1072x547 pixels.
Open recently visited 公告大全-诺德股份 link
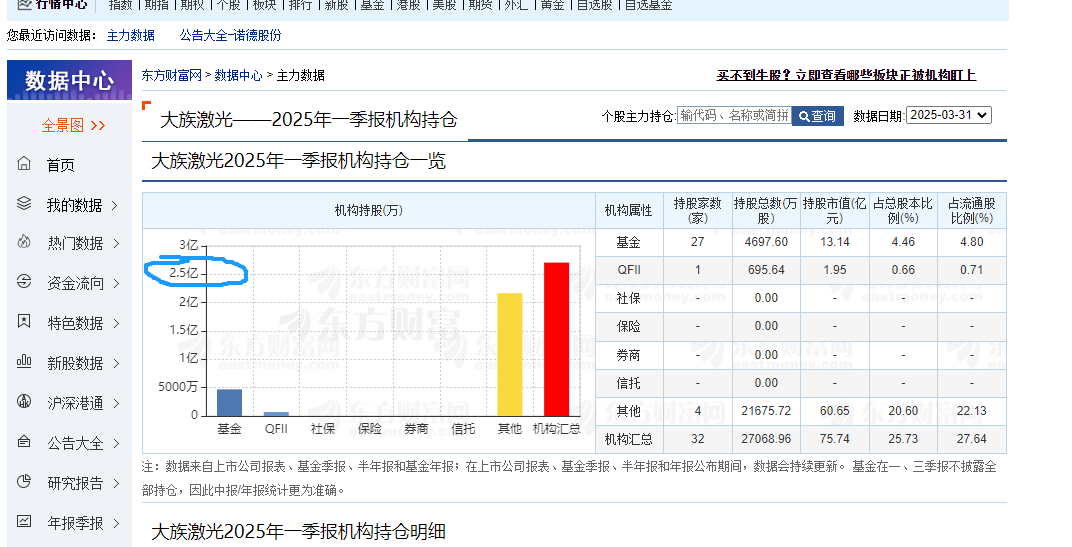(x=230, y=36)
